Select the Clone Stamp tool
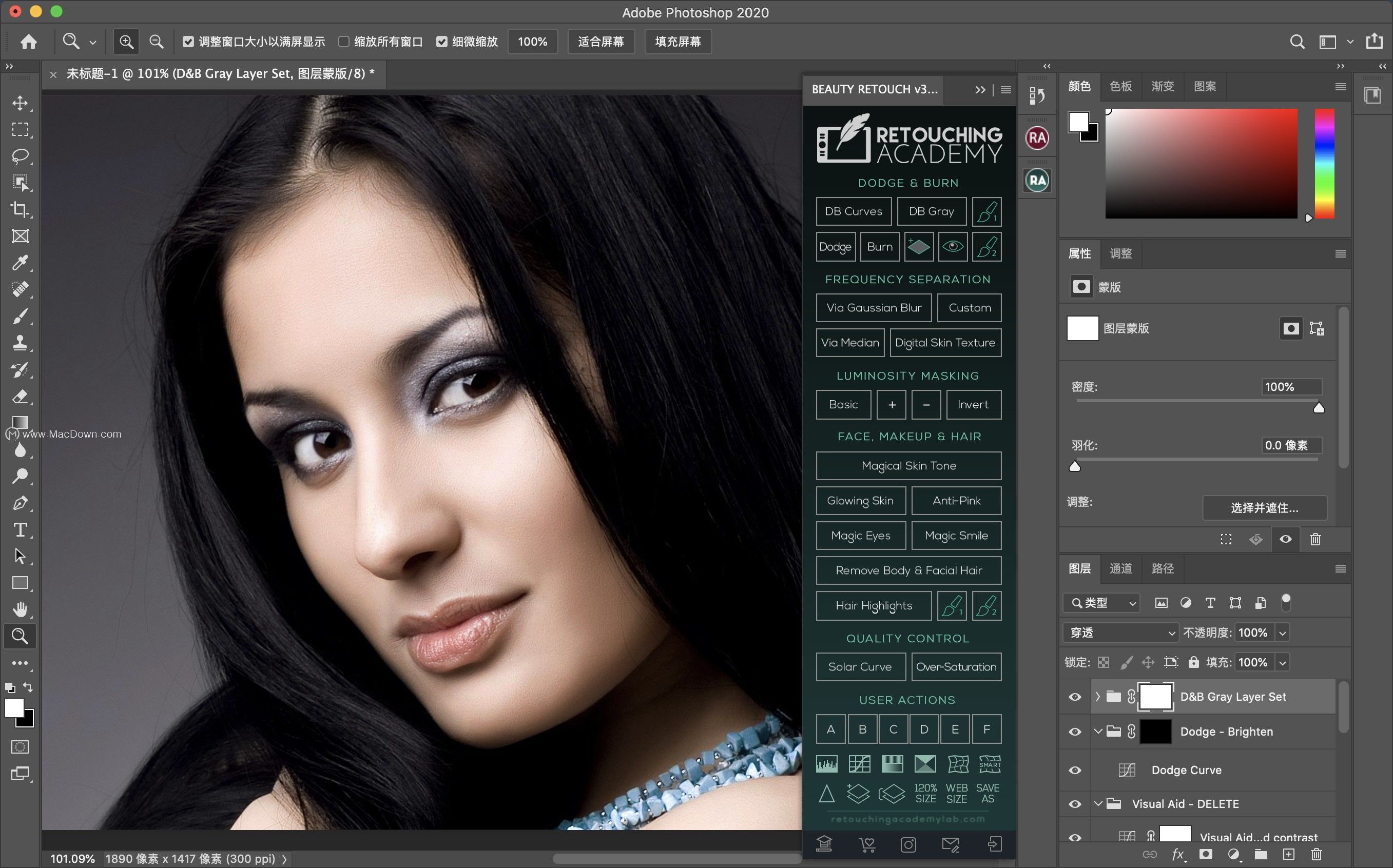 tap(20, 343)
